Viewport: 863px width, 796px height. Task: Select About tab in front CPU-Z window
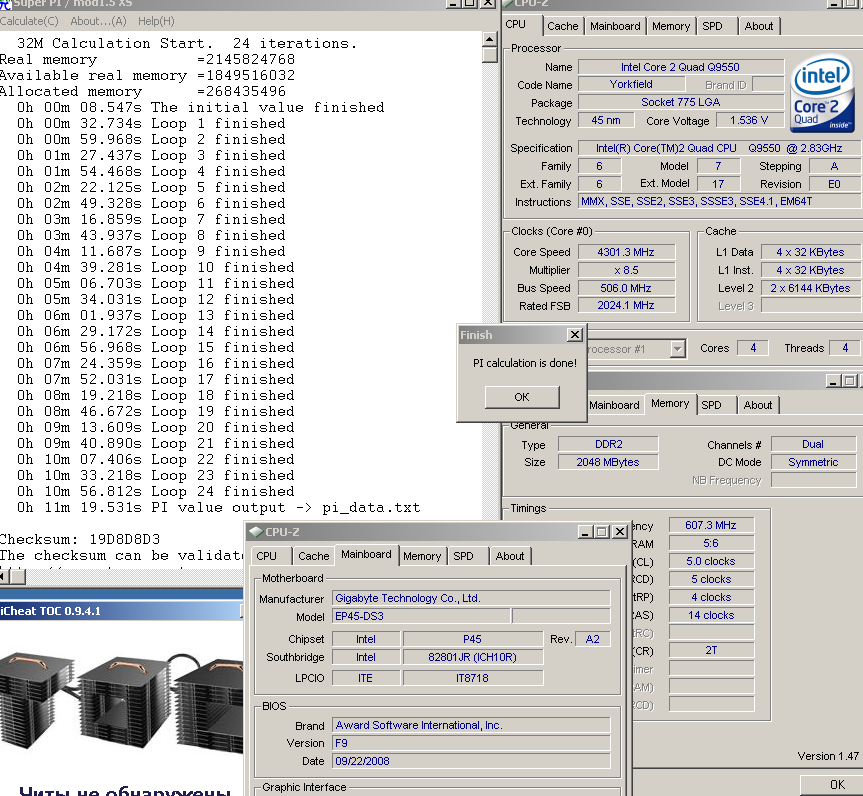tap(510, 556)
